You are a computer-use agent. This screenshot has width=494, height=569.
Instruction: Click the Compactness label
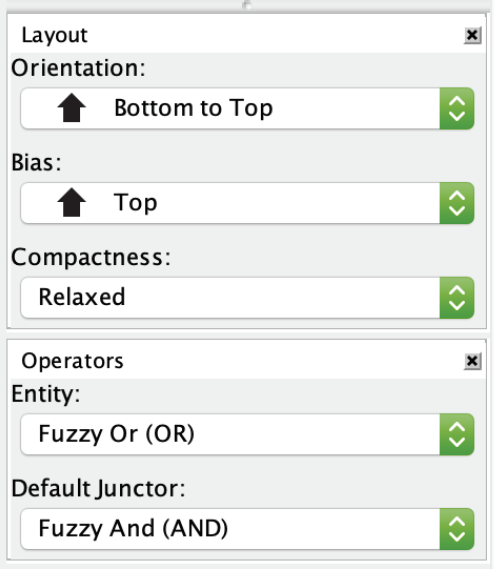91,258
